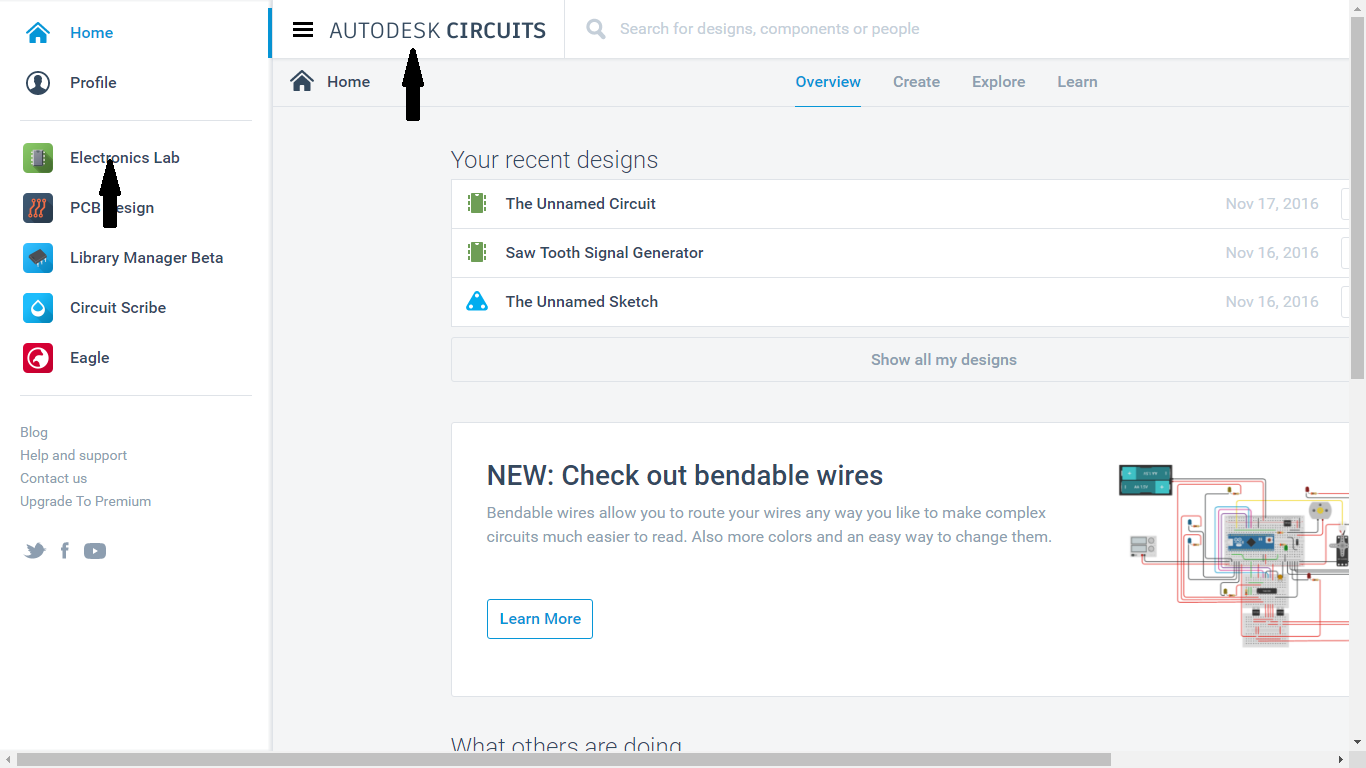
Task: Switch to the Create tab
Action: tap(916, 82)
